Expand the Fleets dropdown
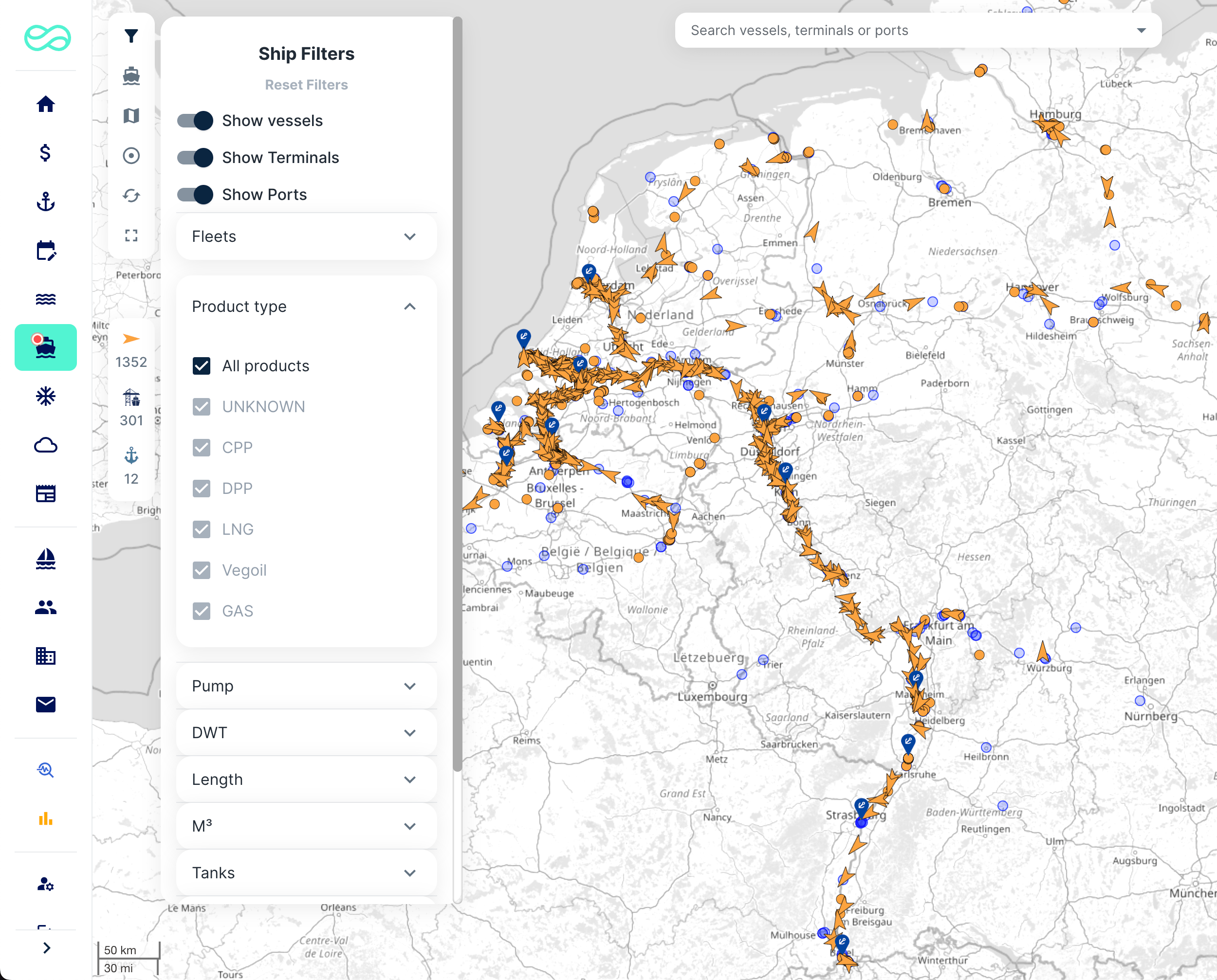The height and width of the screenshot is (980, 1217). point(306,236)
